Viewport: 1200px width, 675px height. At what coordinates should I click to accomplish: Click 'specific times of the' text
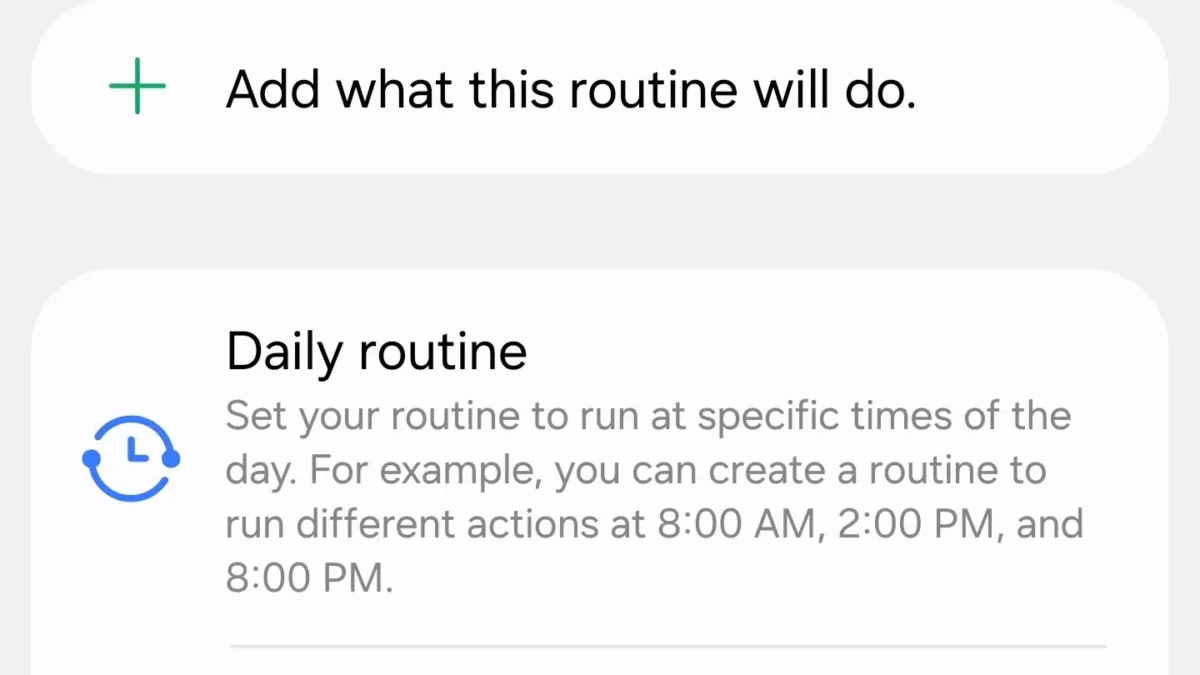tap(884, 416)
